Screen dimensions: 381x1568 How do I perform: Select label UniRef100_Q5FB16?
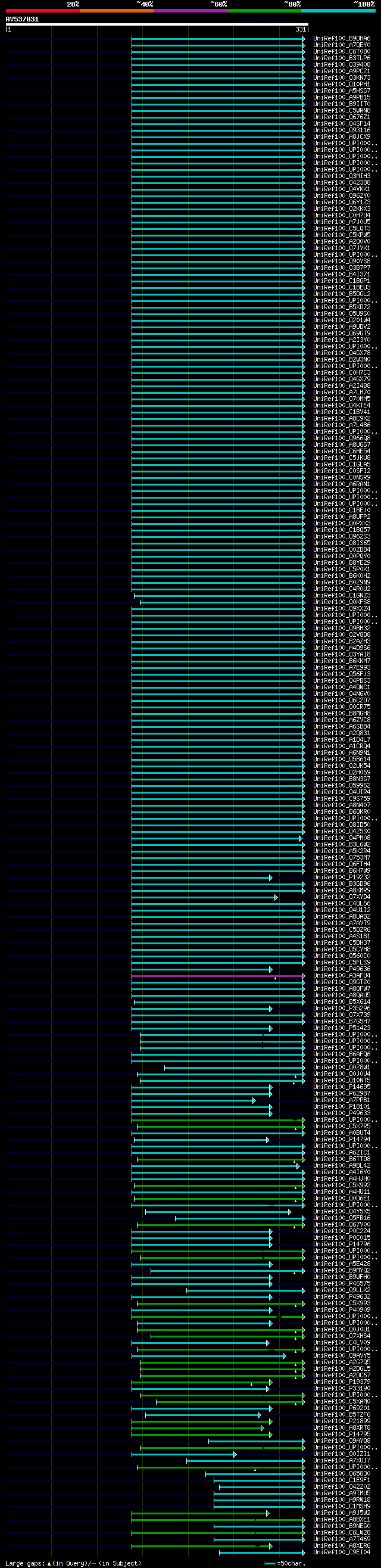pos(342,1219)
